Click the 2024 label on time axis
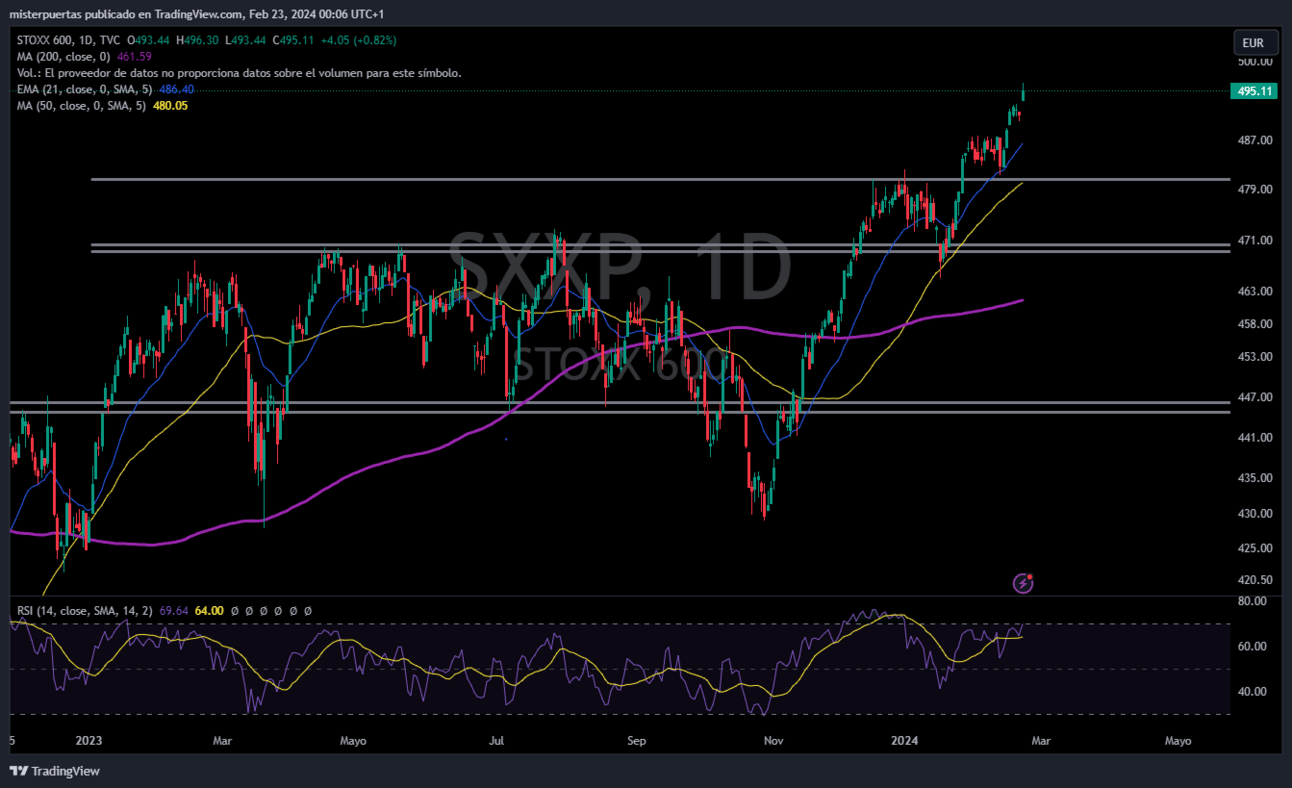The image size is (1292, 788). [904, 741]
